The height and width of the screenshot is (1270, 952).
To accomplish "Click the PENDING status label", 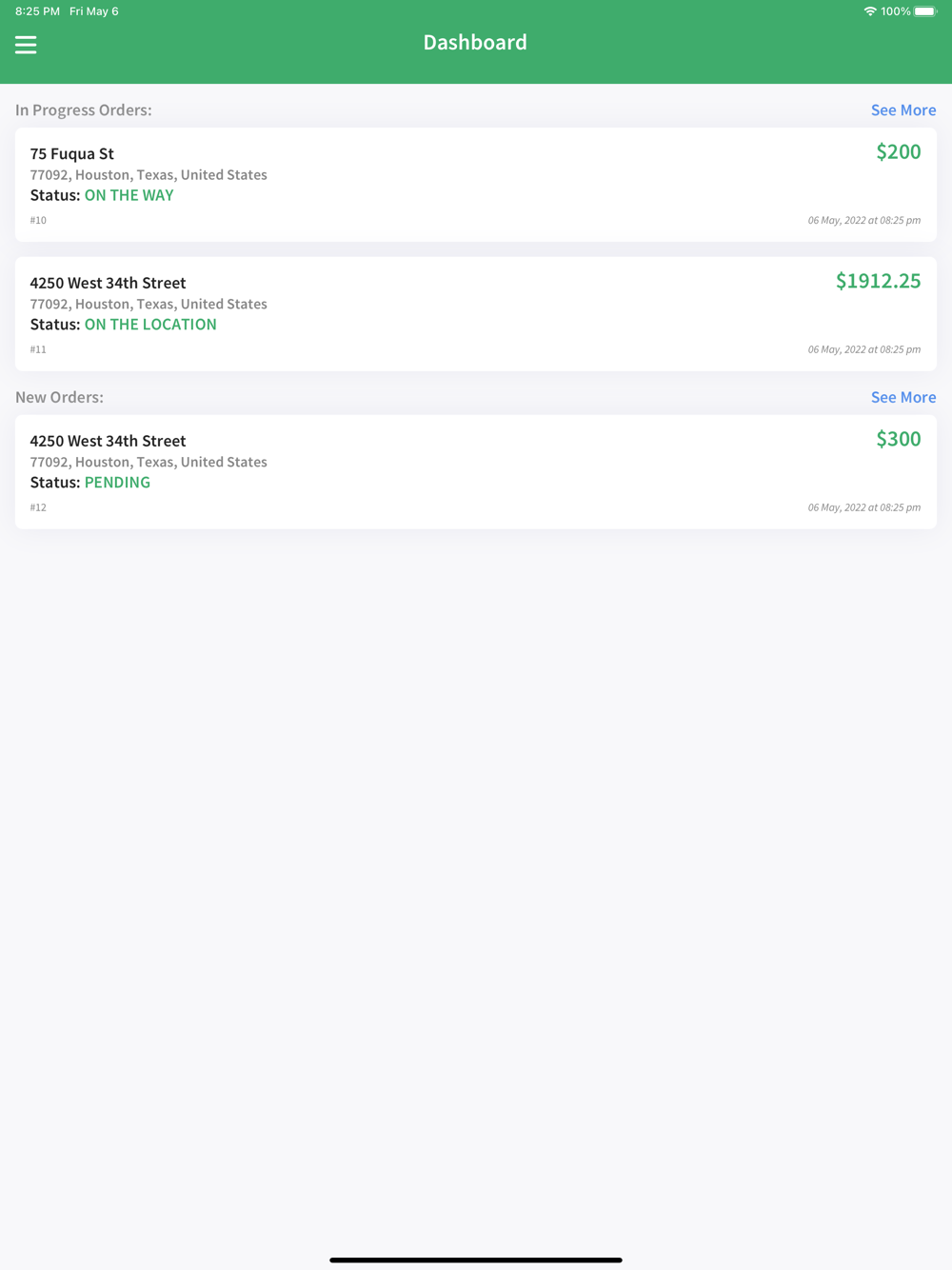I will coord(117,483).
